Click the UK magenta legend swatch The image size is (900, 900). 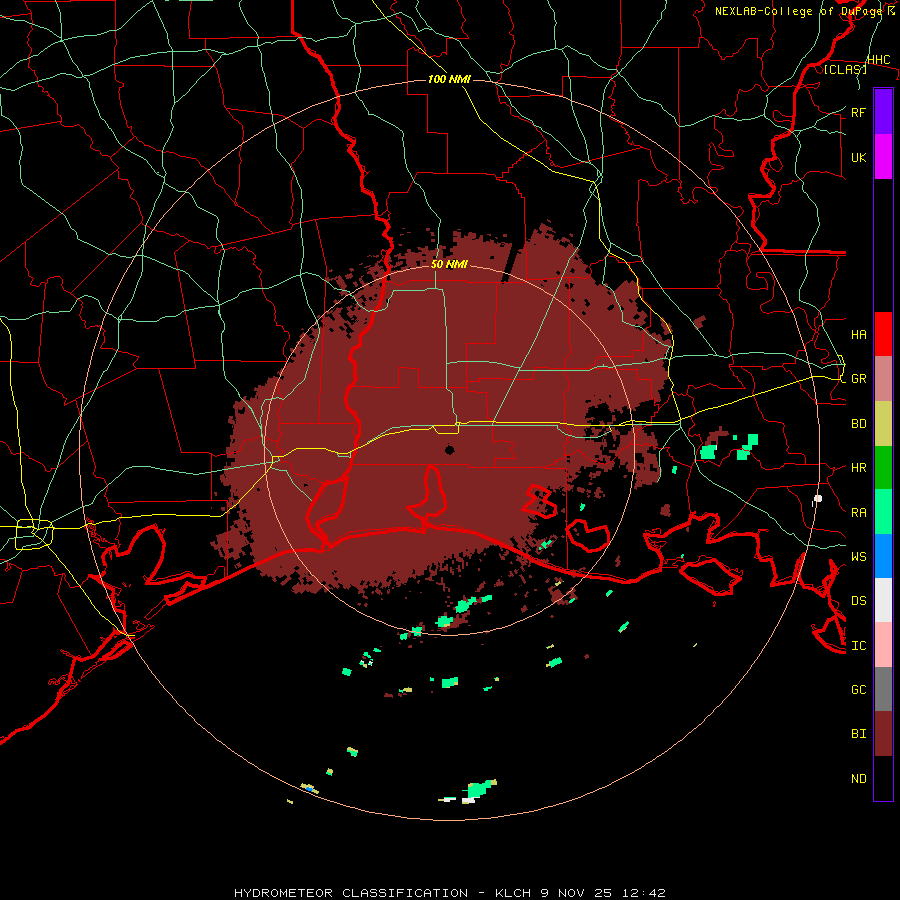(x=883, y=157)
